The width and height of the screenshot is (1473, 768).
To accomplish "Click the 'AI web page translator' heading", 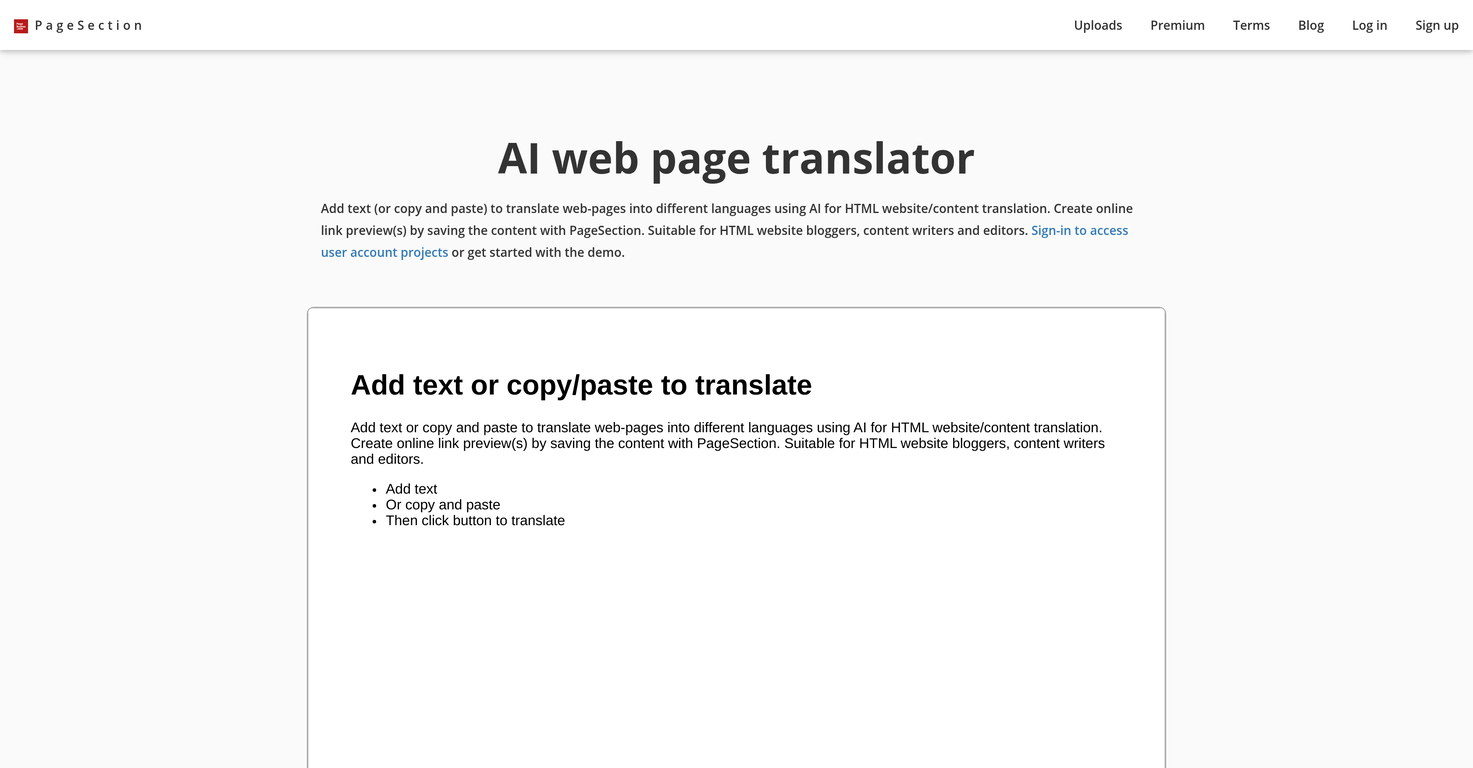I will [x=736, y=157].
